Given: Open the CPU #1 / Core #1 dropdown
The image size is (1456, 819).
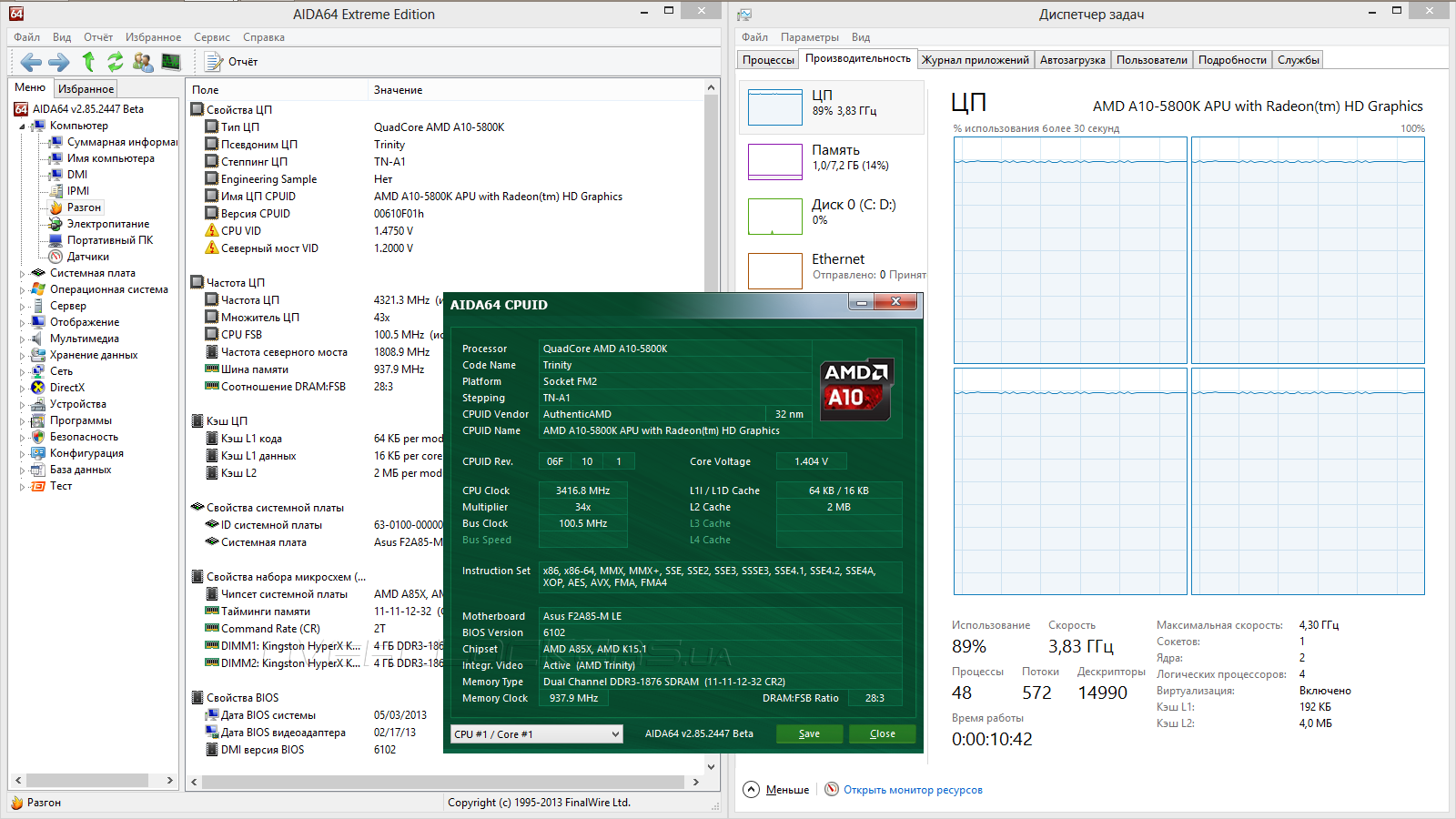Looking at the screenshot, I should (537, 734).
